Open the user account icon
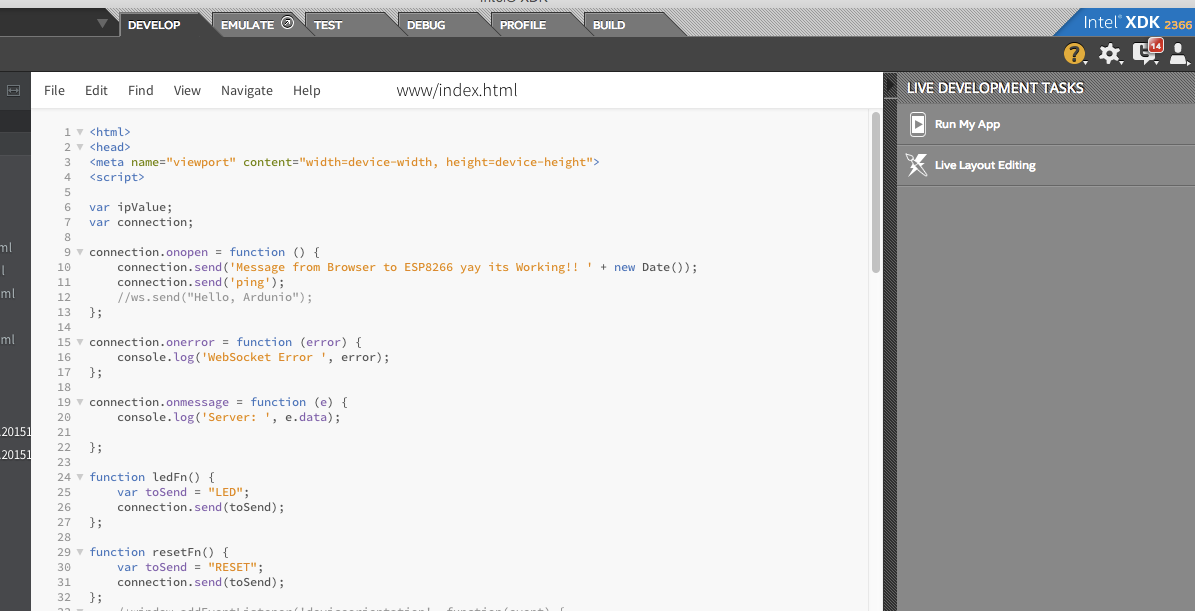The image size is (1195, 611). coord(1179,53)
